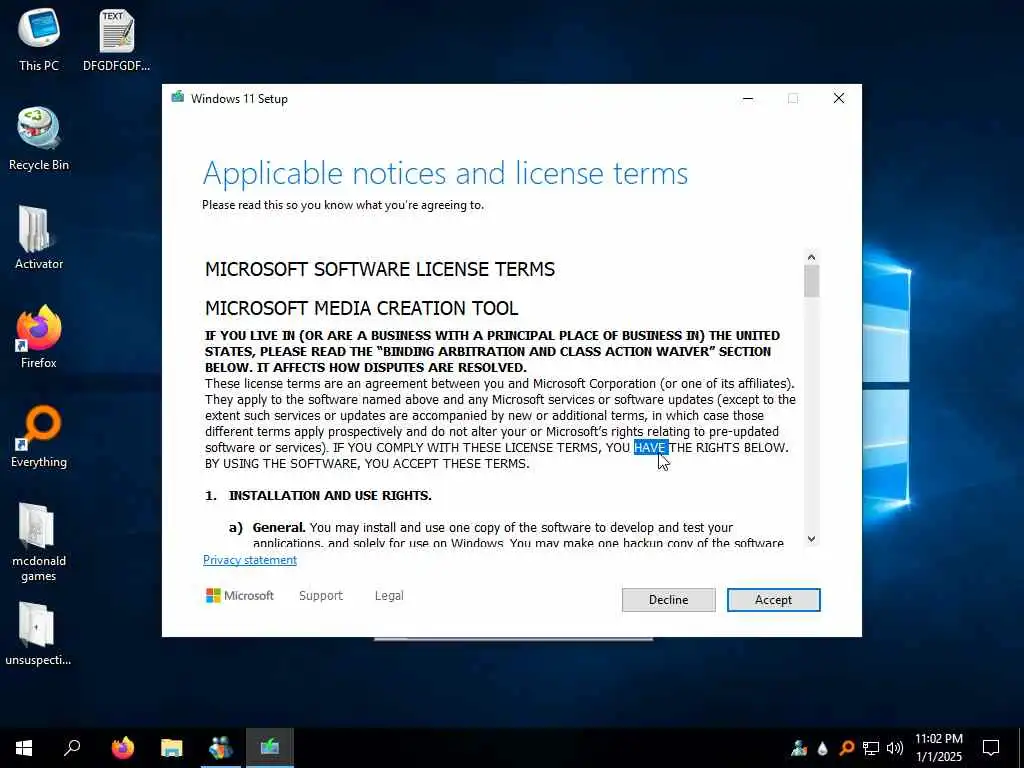Click the bold word 'General.' in section a)
The height and width of the screenshot is (768, 1024).
click(x=279, y=527)
